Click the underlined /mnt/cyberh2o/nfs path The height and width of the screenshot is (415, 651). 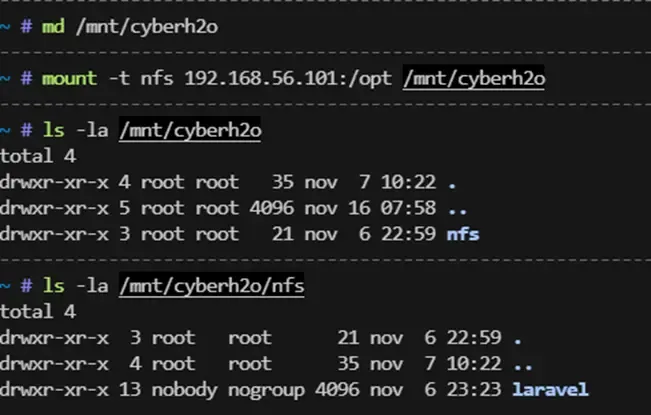(x=211, y=286)
